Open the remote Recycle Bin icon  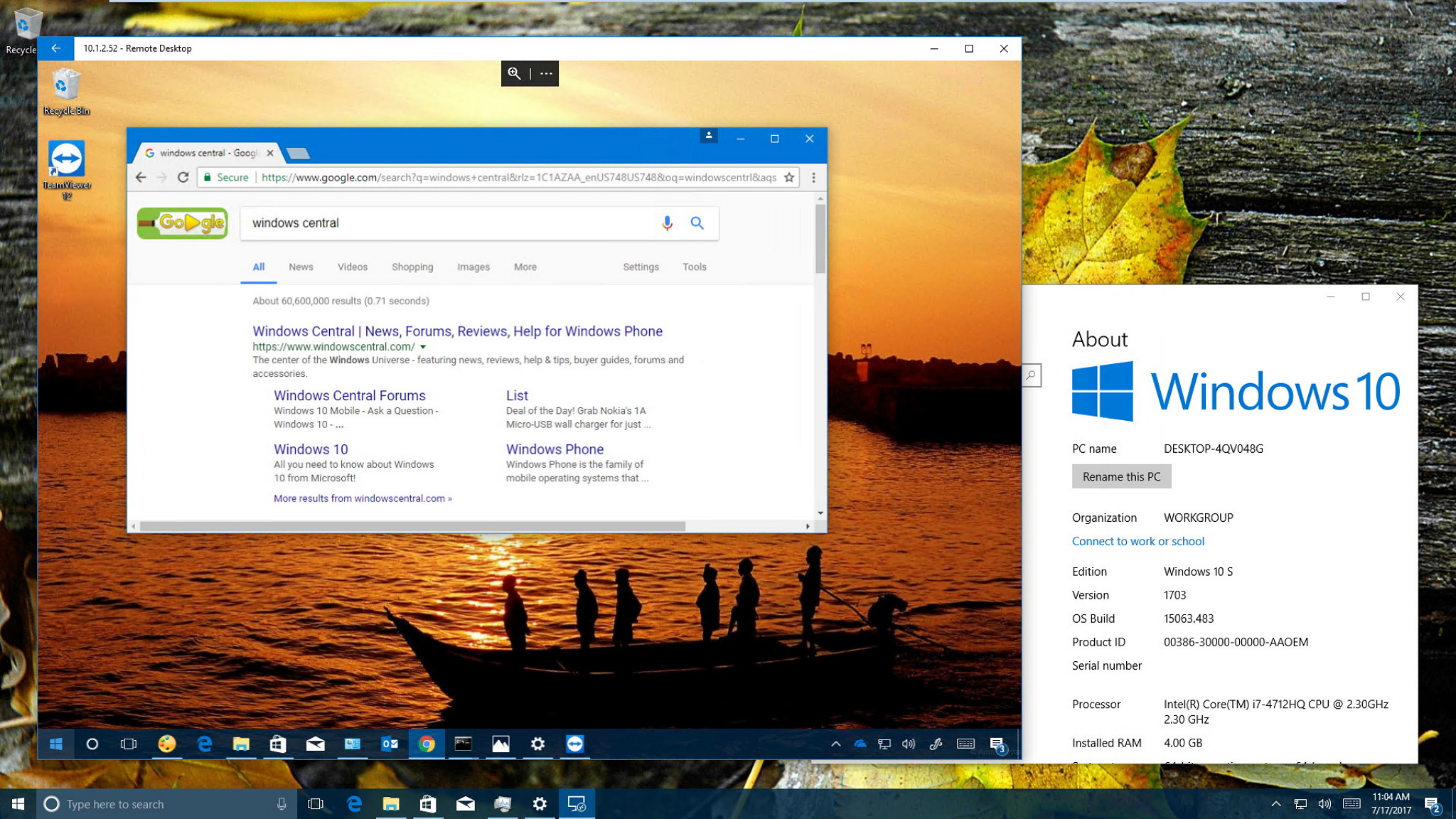[66, 92]
